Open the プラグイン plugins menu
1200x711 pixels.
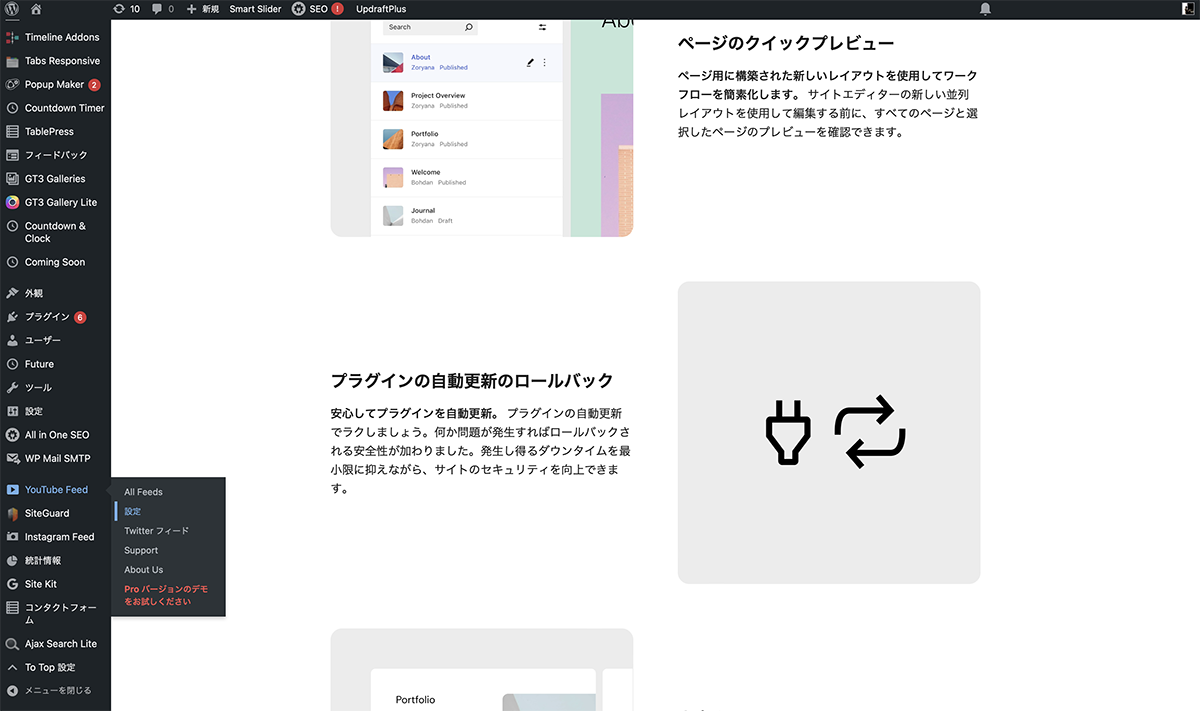tap(47, 317)
